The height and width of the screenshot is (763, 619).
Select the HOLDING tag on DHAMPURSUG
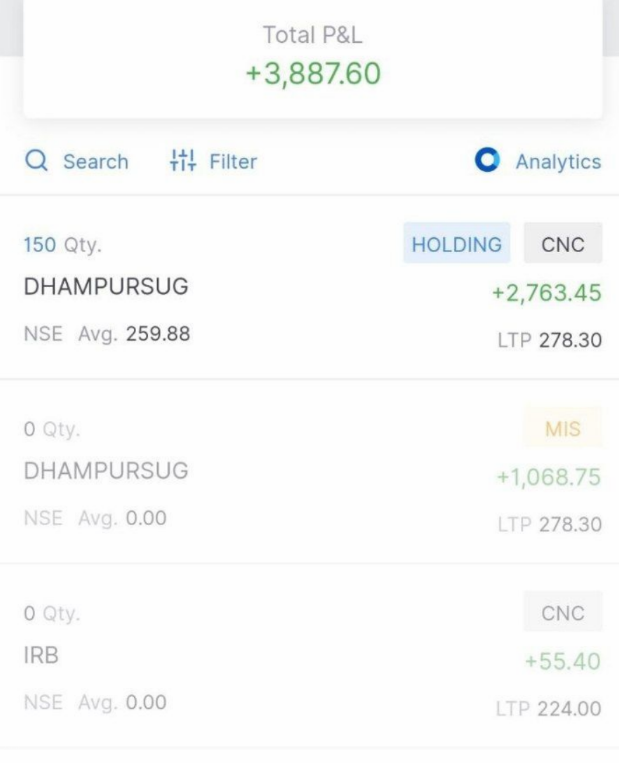456,244
